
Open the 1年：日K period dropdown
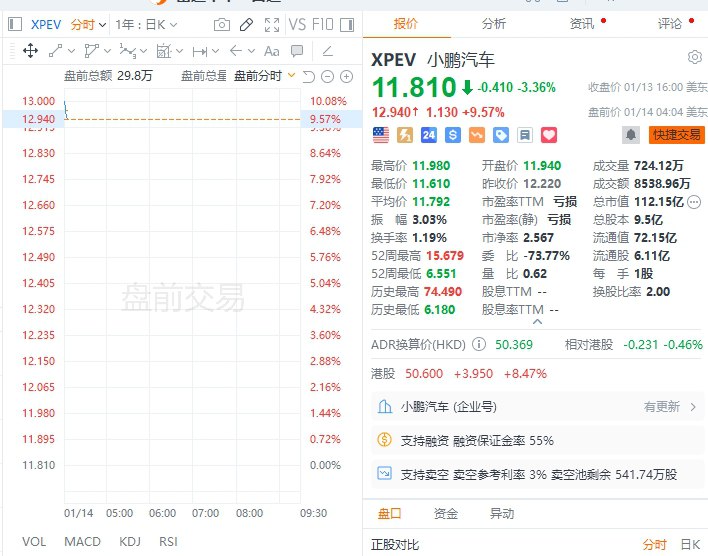[146, 24]
